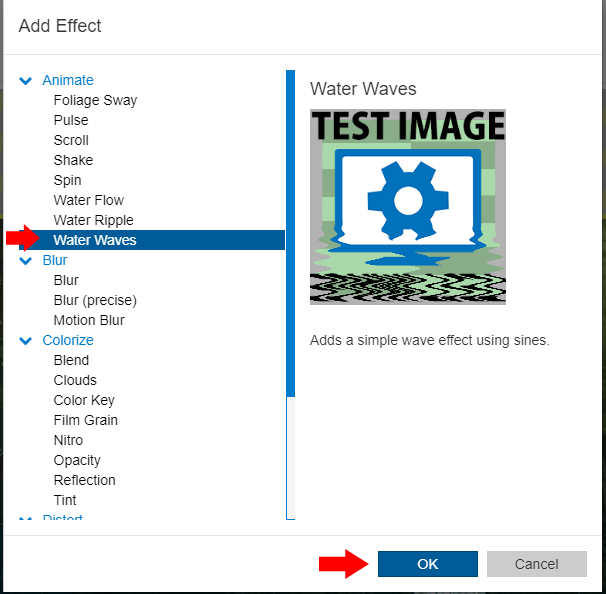Image resolution: width=606 pixels, height=594 pixels.
Task: Select the Tint effect
Action: tap(65, 500)
